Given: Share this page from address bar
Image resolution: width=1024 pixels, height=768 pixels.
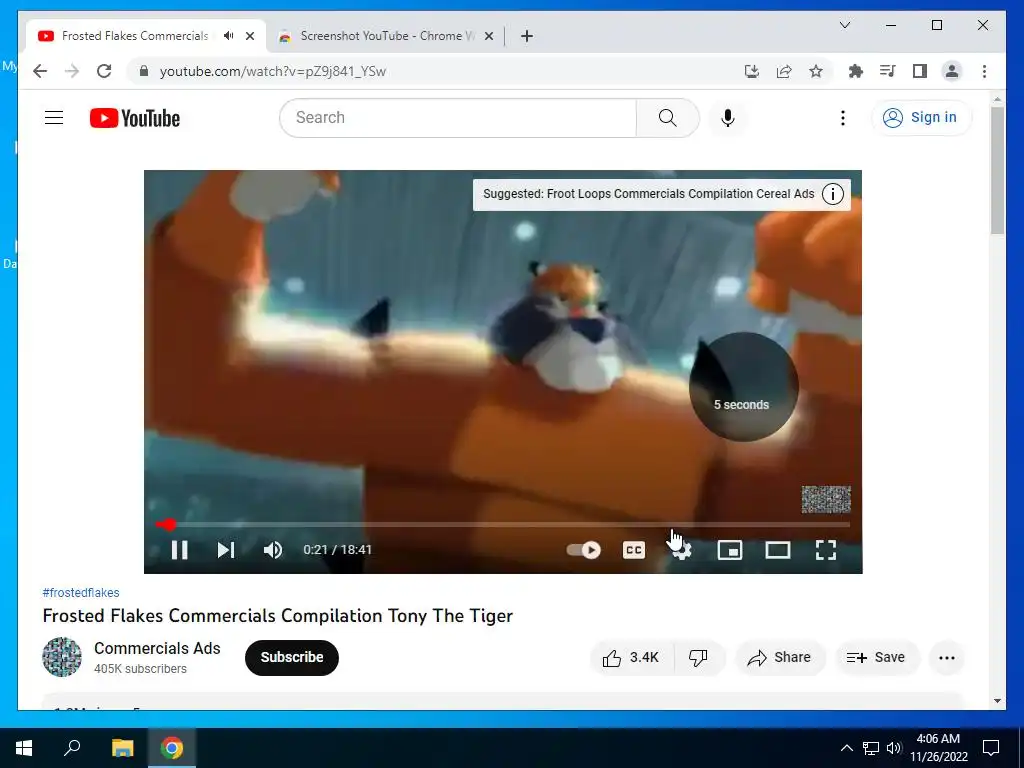Looking at the screenshot, I should pyautogui.click(x=784, y=71).
